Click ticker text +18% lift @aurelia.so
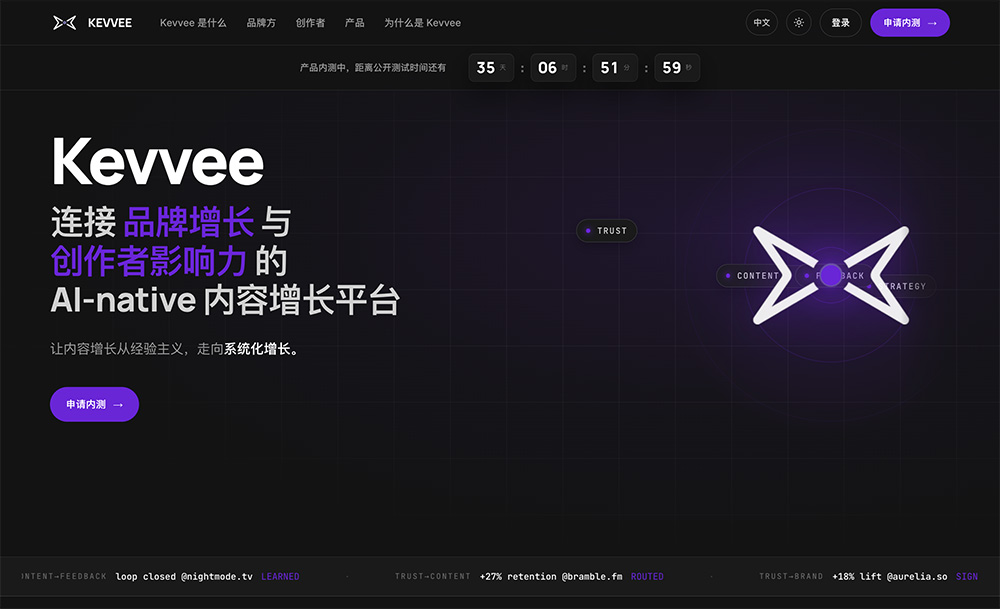 [890, 576]
